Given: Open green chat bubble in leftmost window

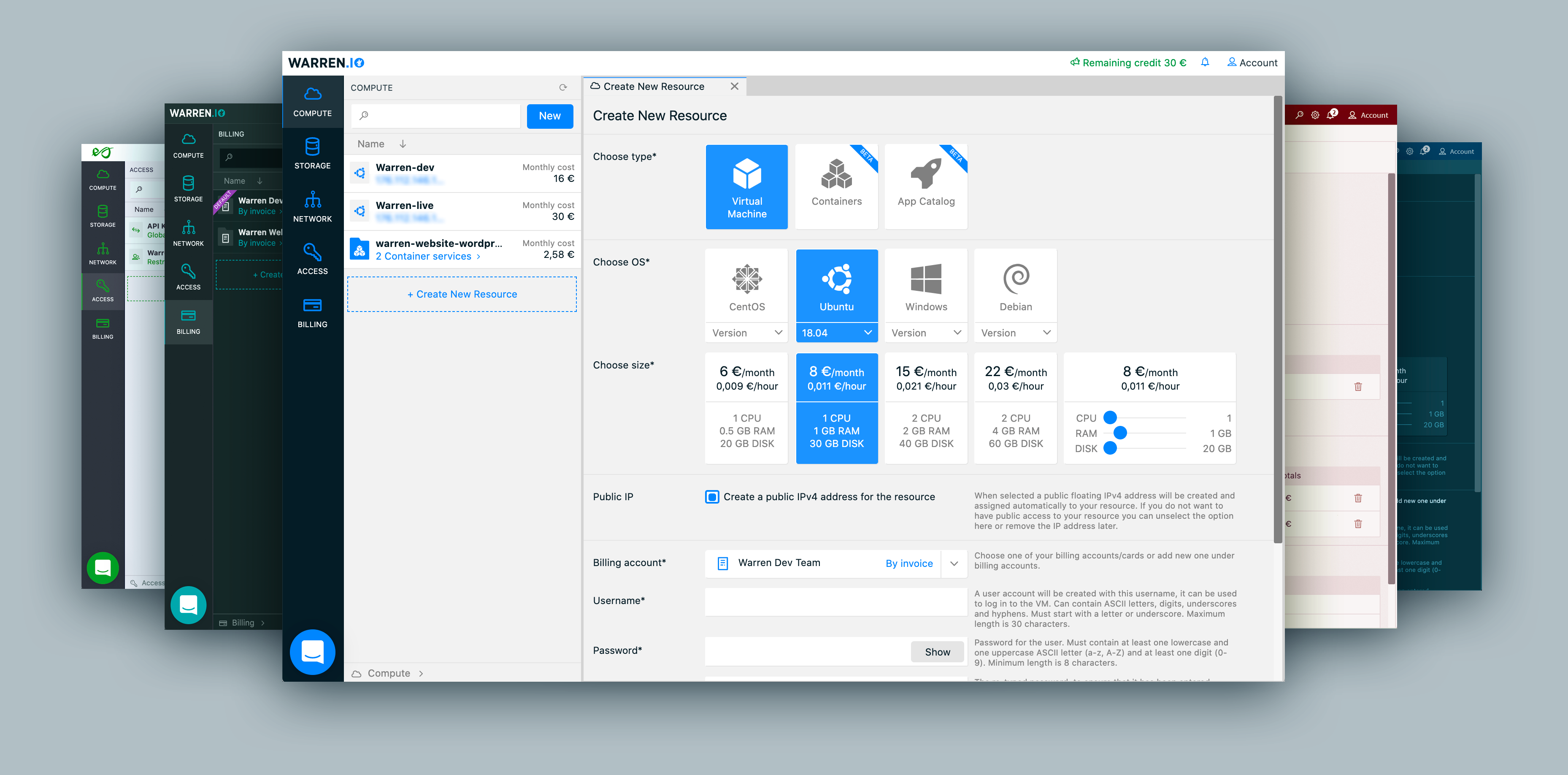Looking at the screenshot, I should (x=102, y=567).
